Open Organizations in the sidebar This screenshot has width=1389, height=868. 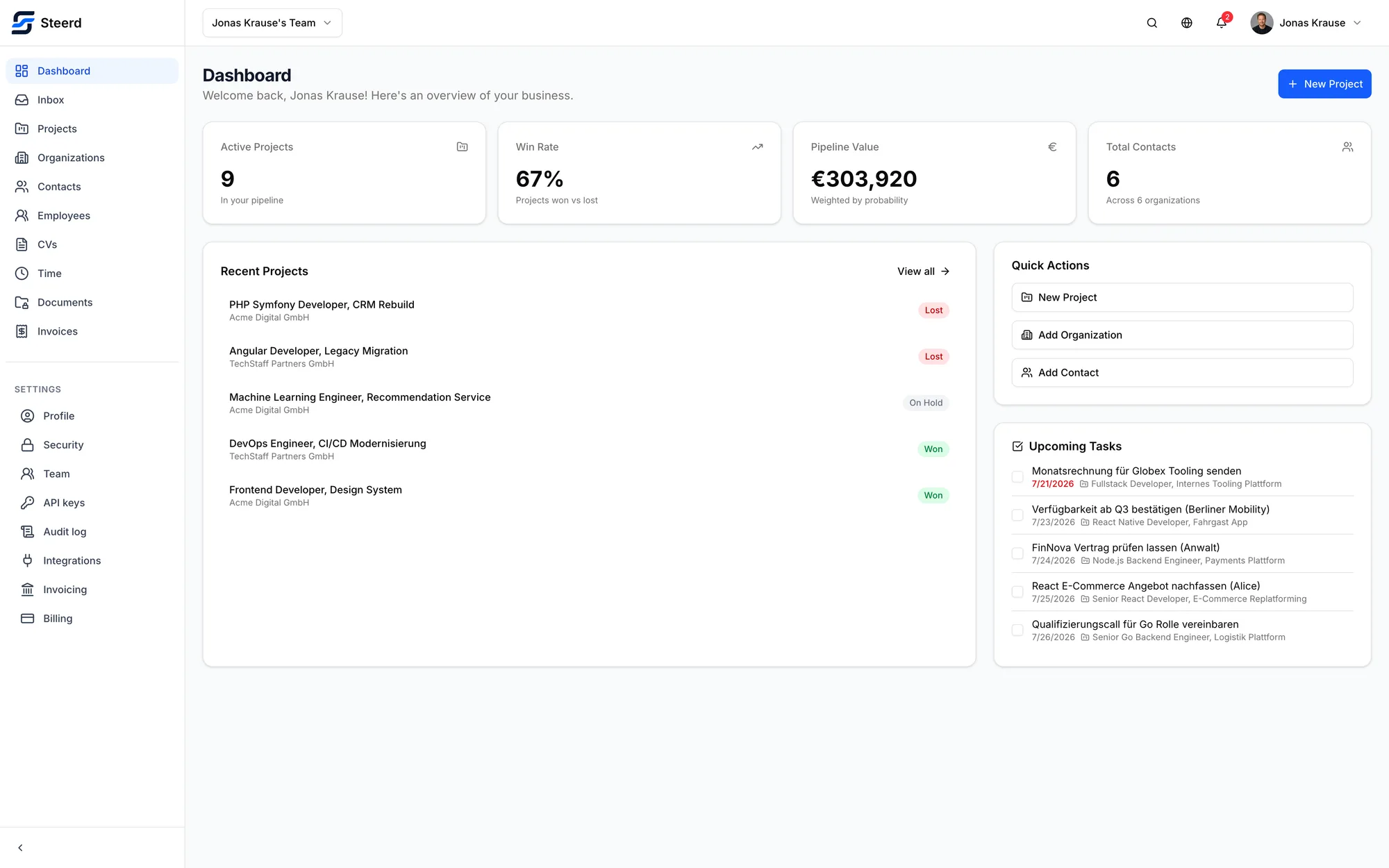pyautogui.click(x=92, y=158)
